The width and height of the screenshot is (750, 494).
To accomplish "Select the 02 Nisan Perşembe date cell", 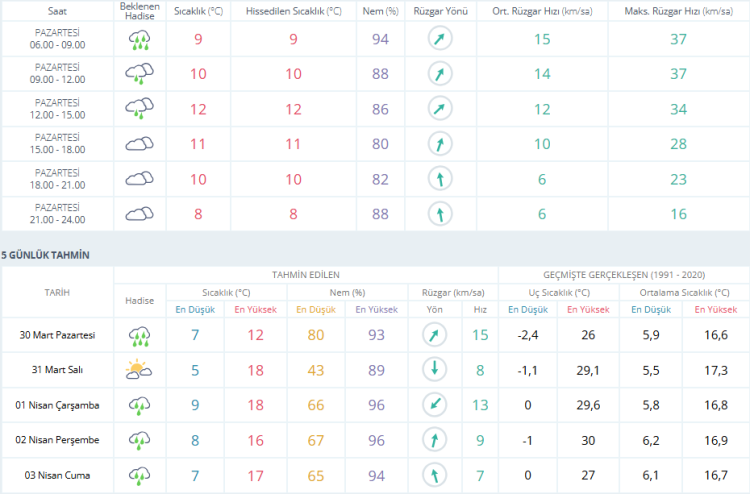I will click(57, 440).
